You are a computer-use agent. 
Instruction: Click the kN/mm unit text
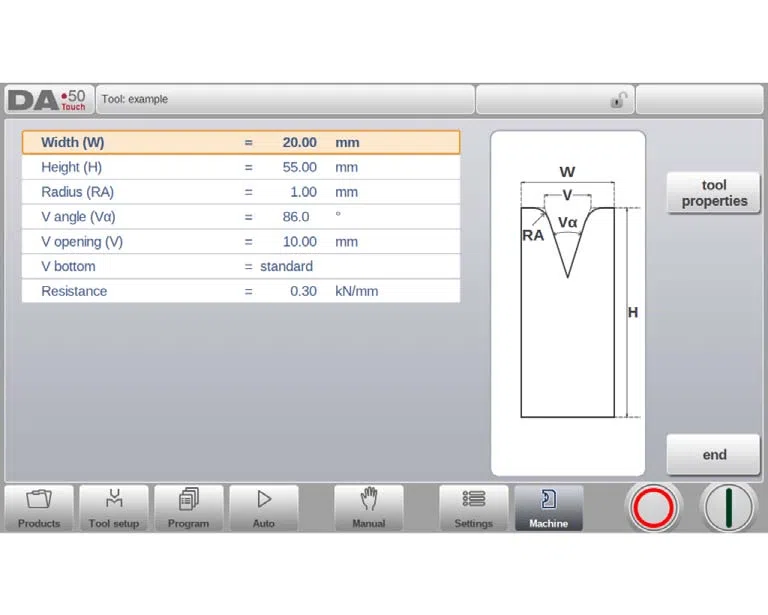[x=357, y=291]
